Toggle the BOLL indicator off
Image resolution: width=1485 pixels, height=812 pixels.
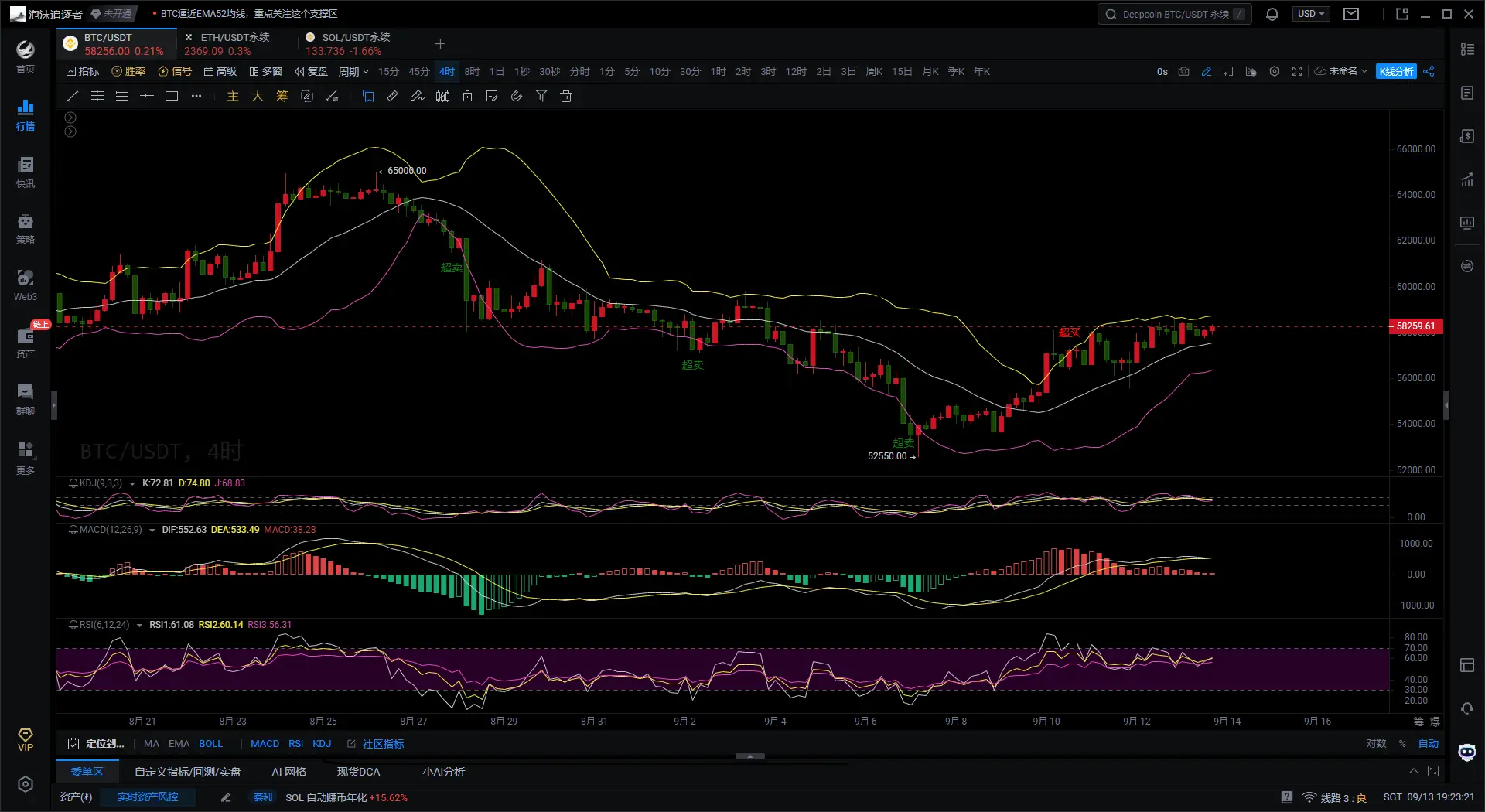(x=210, y=744)
